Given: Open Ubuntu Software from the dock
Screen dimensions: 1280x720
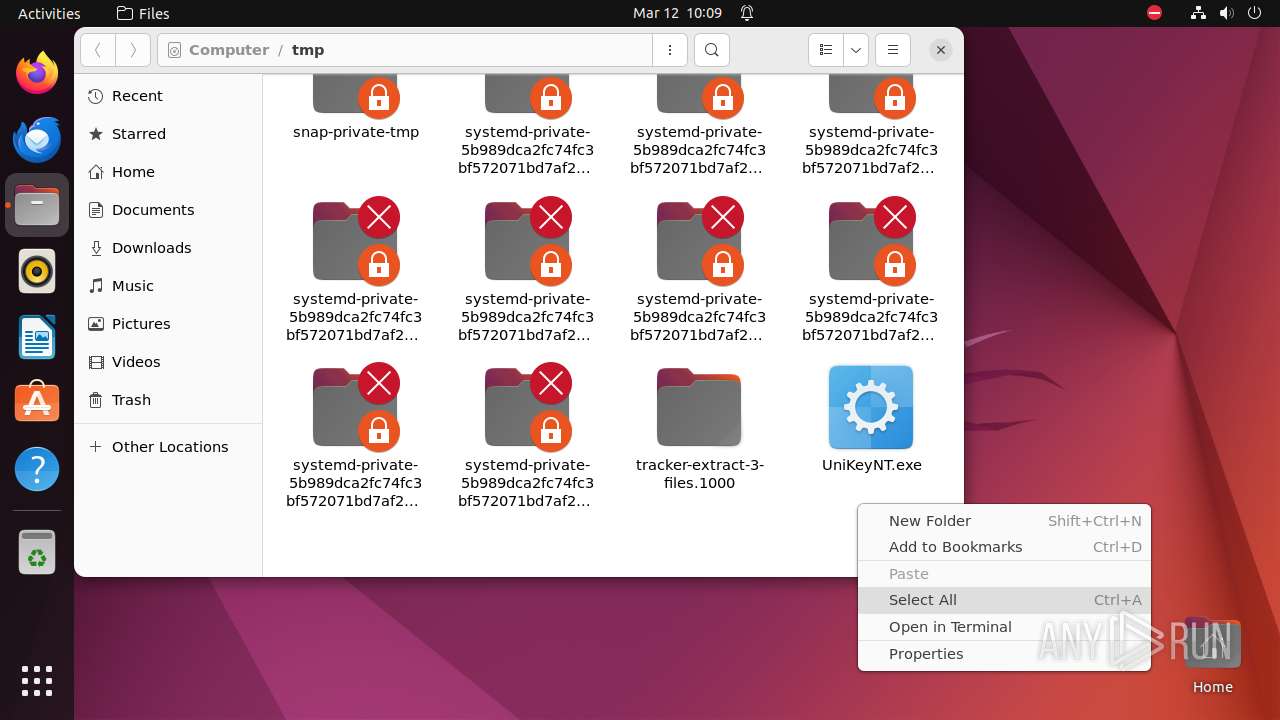Looking at the screenshot, I should pyautogui.click(x=37, y=403).
